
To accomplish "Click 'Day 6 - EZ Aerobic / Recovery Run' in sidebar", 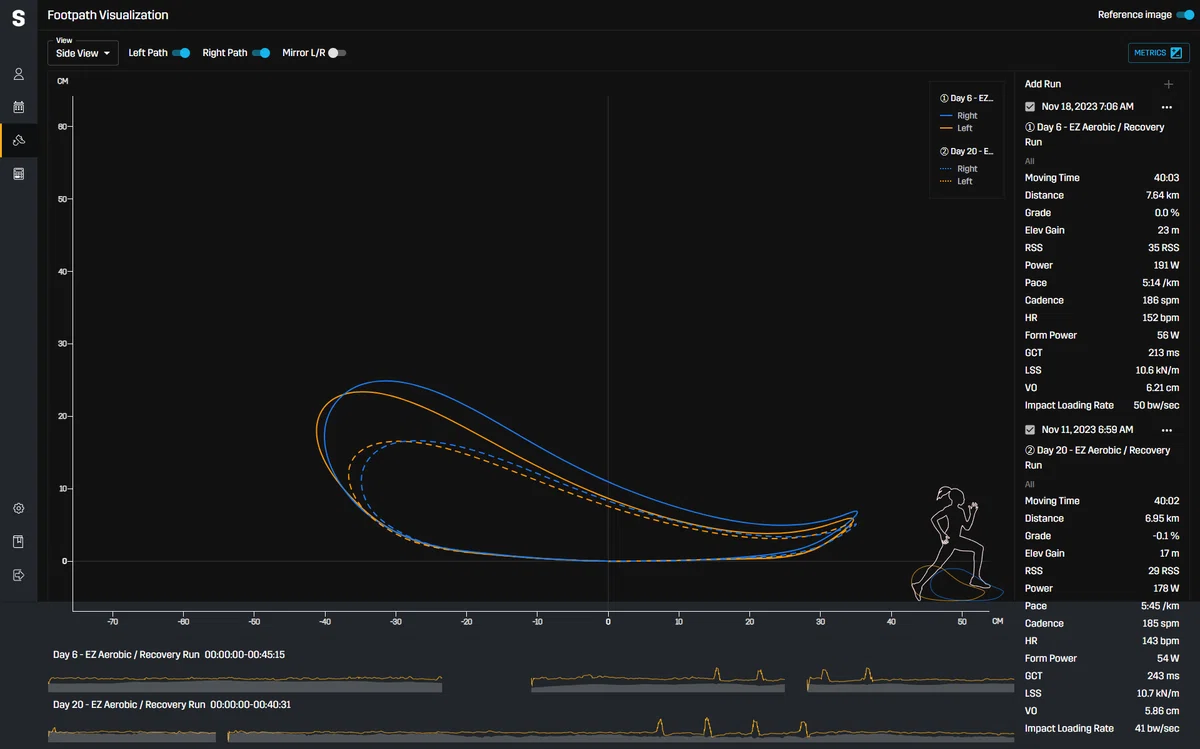I will coord(1097,135).
